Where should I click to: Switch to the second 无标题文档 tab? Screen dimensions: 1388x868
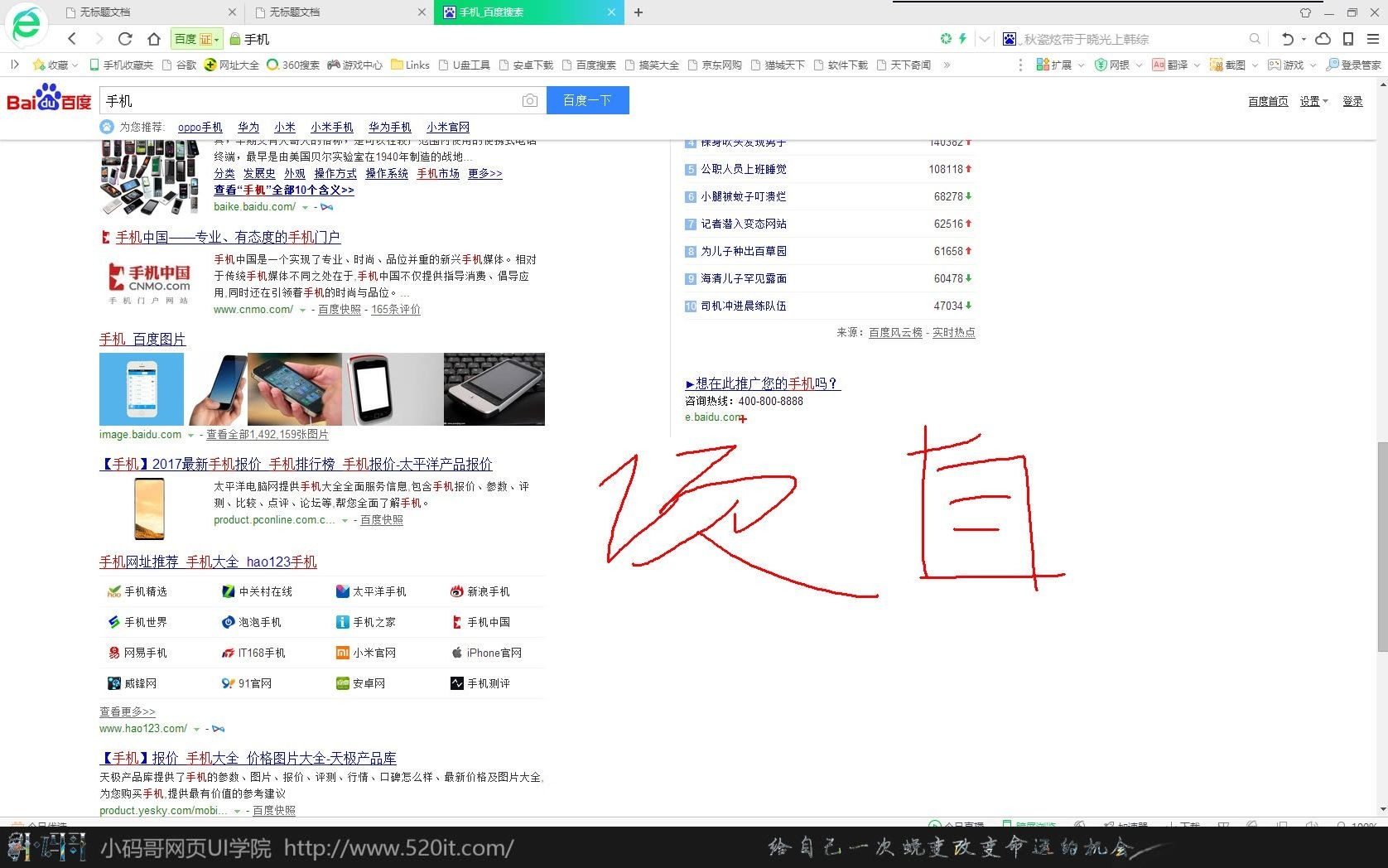tap(340, 12)
